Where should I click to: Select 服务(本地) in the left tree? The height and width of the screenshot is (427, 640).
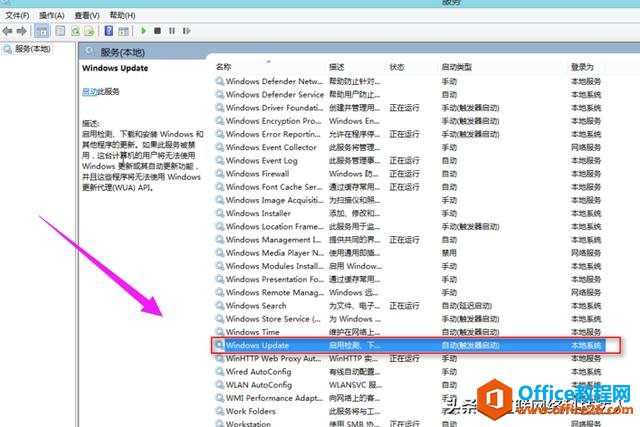33,49
